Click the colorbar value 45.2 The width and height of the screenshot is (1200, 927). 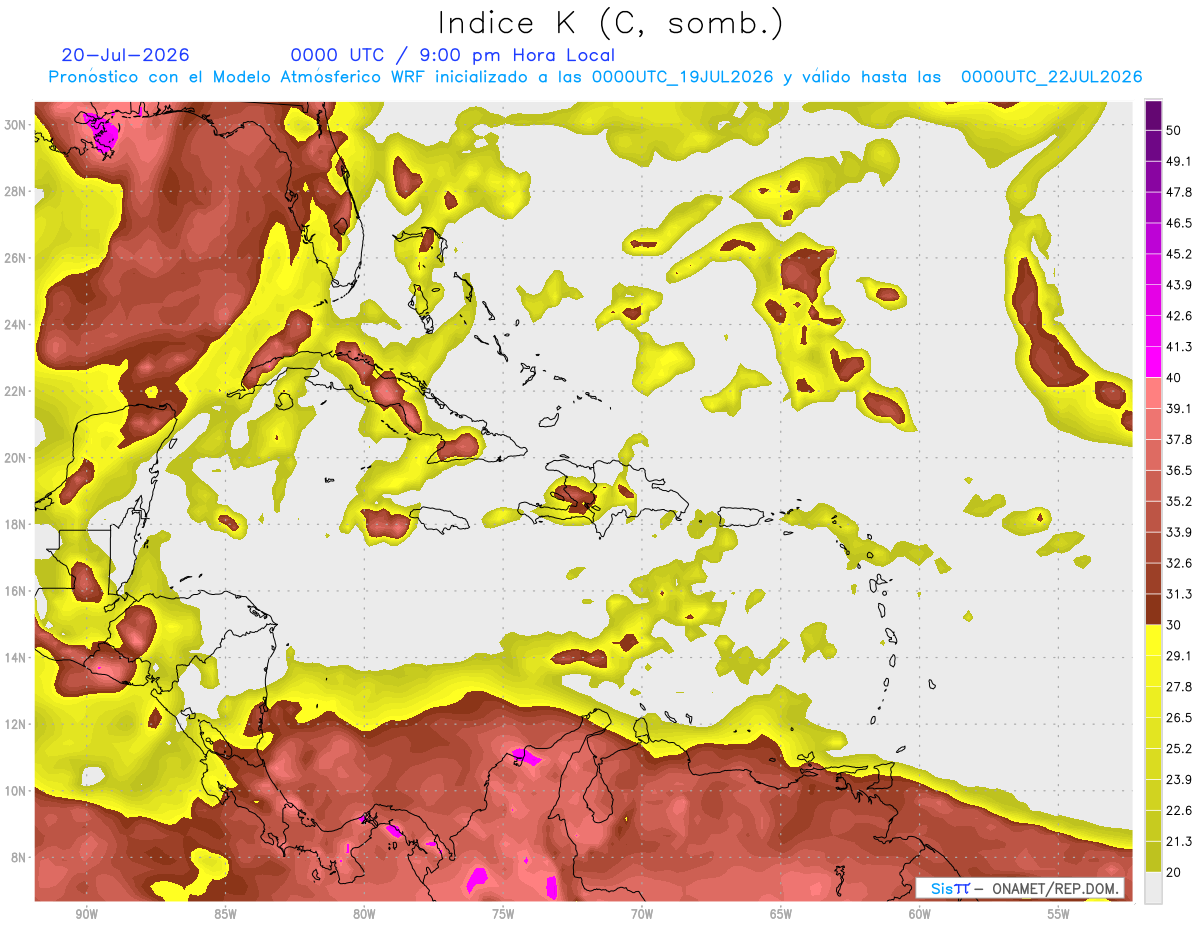point(1180,254)
